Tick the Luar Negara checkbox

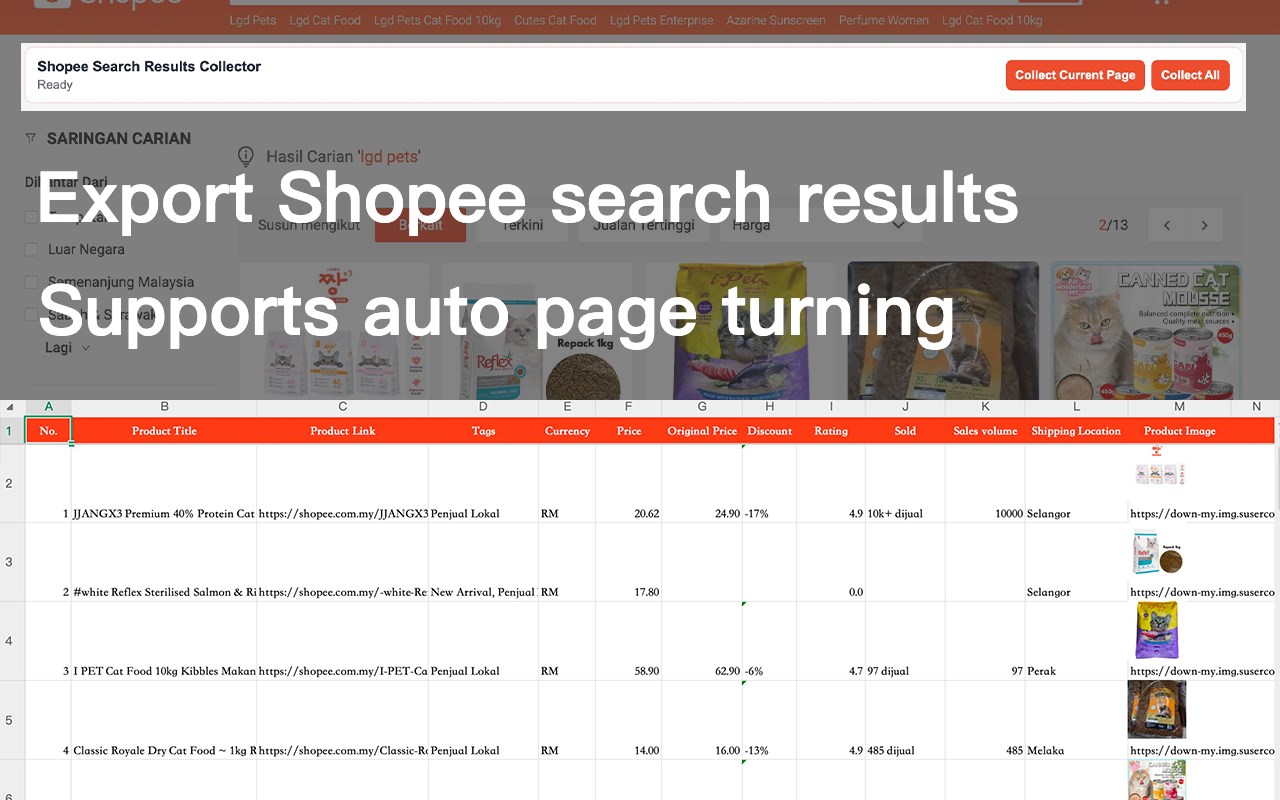(x=31, y=249)
